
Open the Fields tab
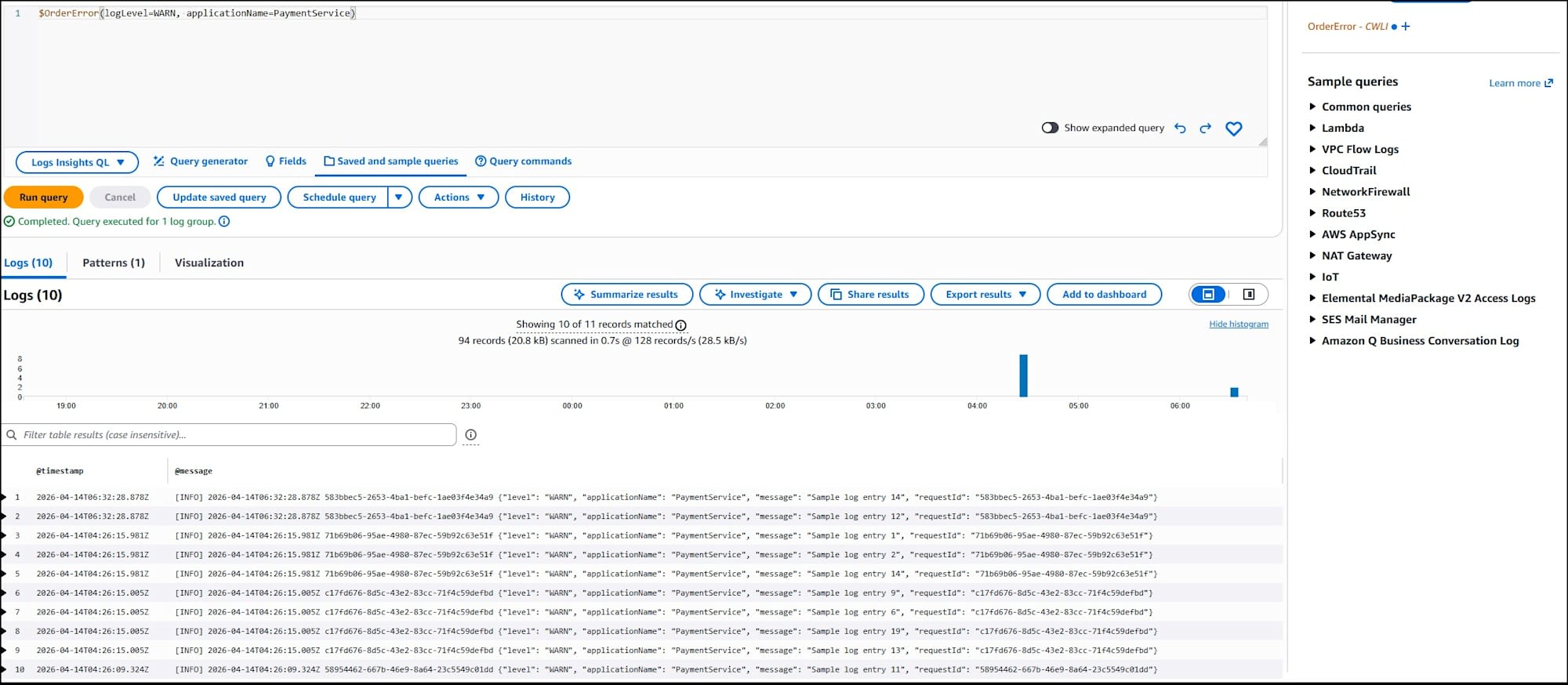(286, 161)
